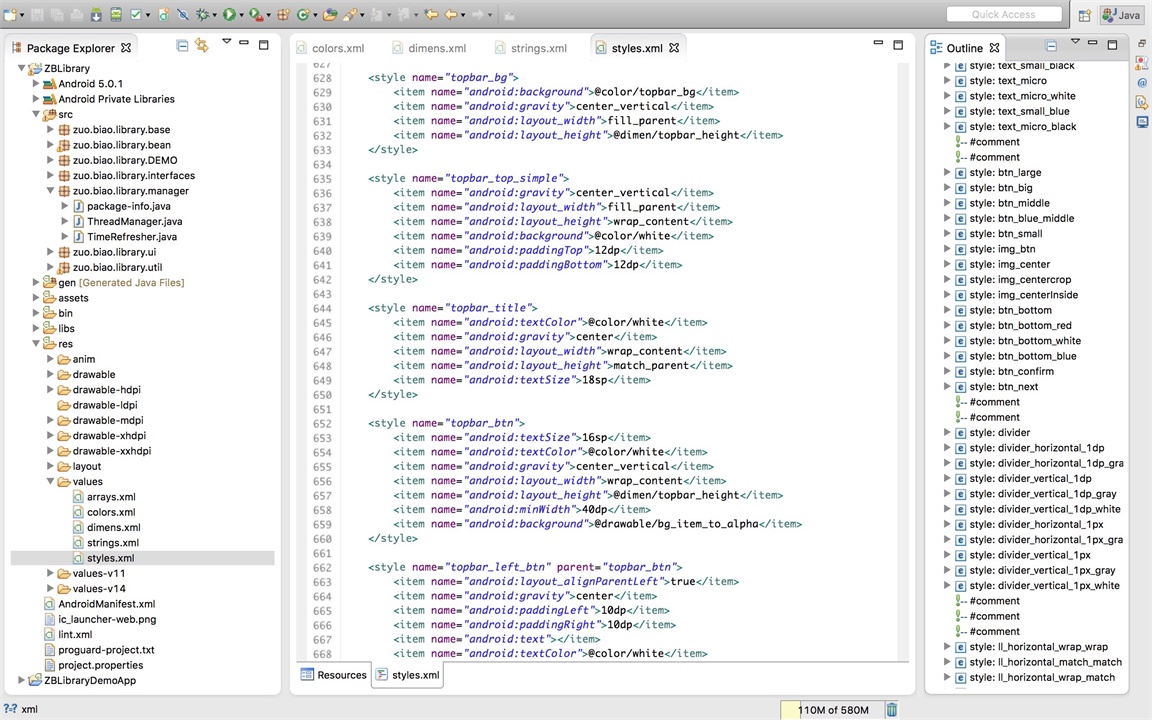Switch to the colors.xml editor tab
1152x720 pixels.
337,48
